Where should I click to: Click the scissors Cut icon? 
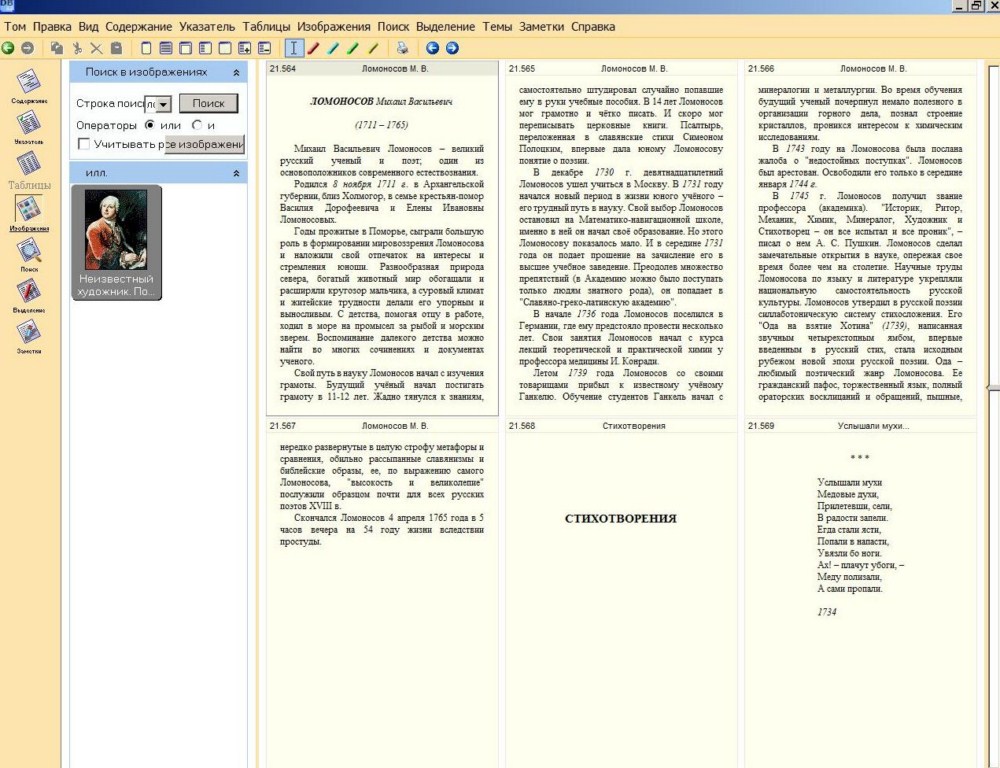tap(77, 48)
